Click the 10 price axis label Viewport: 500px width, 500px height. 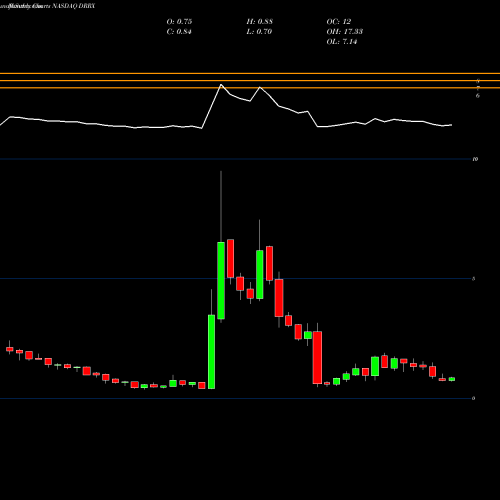click(475, 159)
